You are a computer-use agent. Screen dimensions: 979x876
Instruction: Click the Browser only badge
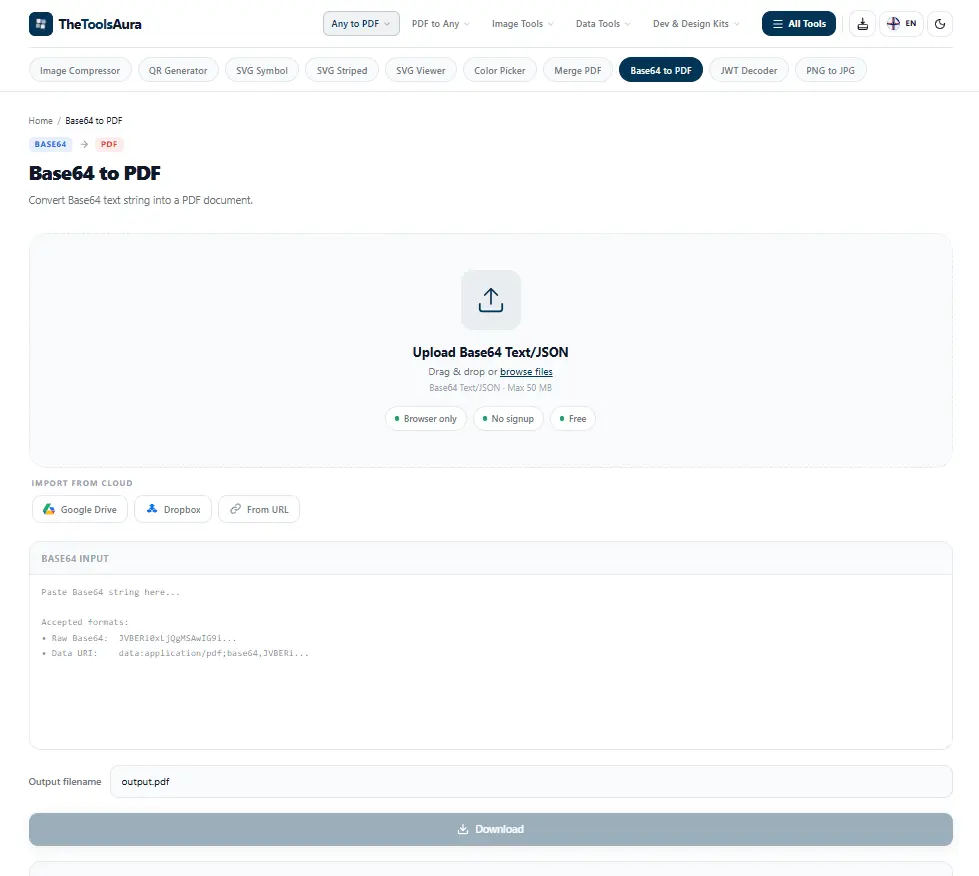pos(426,418)
